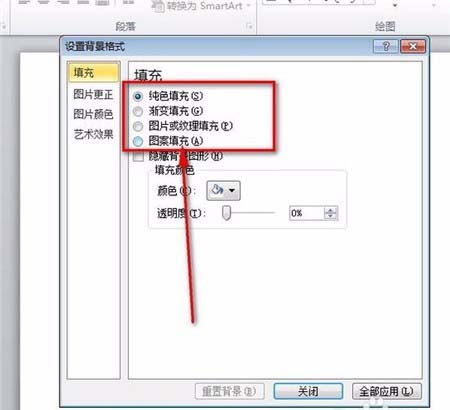The image size is (450, 410).
Task: Click the paint bucket fill color icon
Action: click(x=217, y=190)
